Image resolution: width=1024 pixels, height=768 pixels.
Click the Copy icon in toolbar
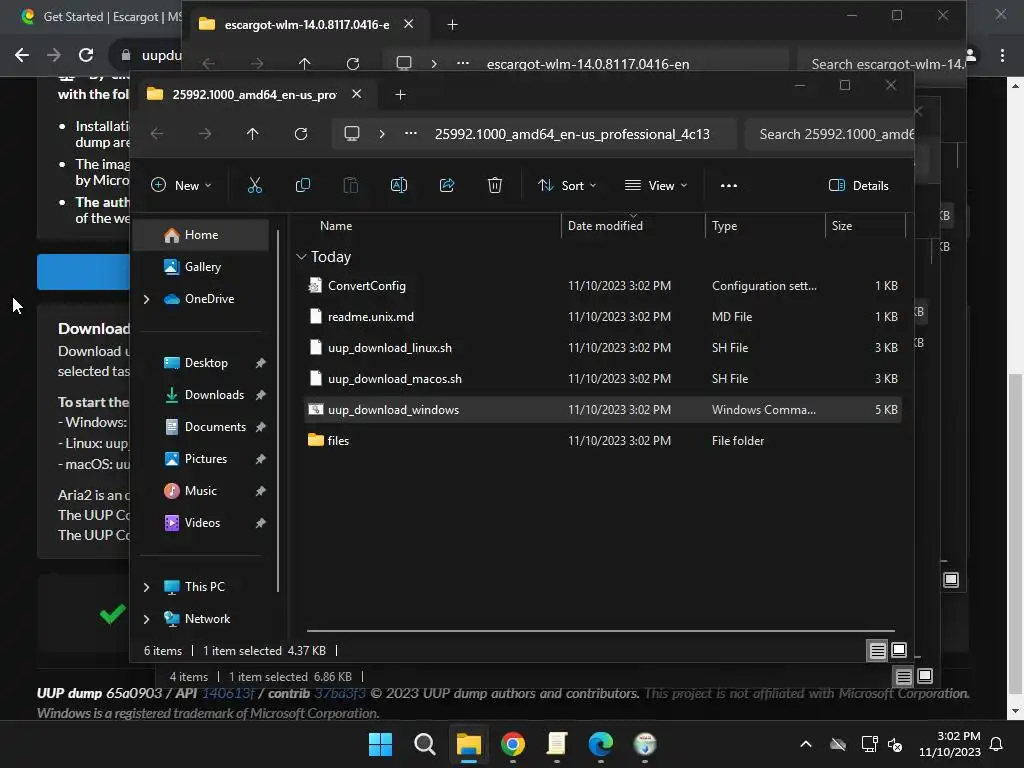coord(302,185)
